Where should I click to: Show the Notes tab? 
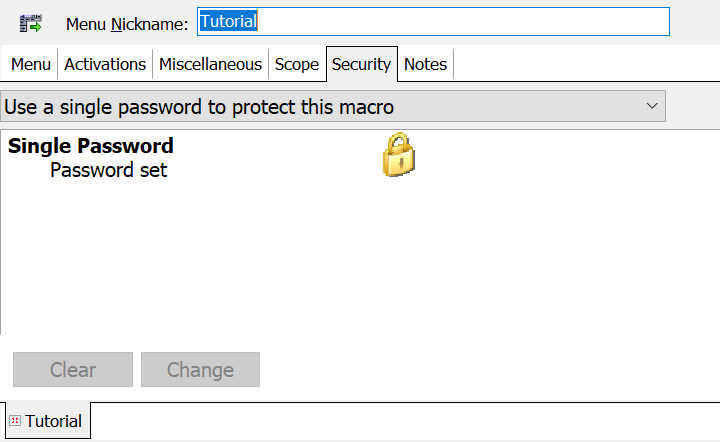(425, 64)
